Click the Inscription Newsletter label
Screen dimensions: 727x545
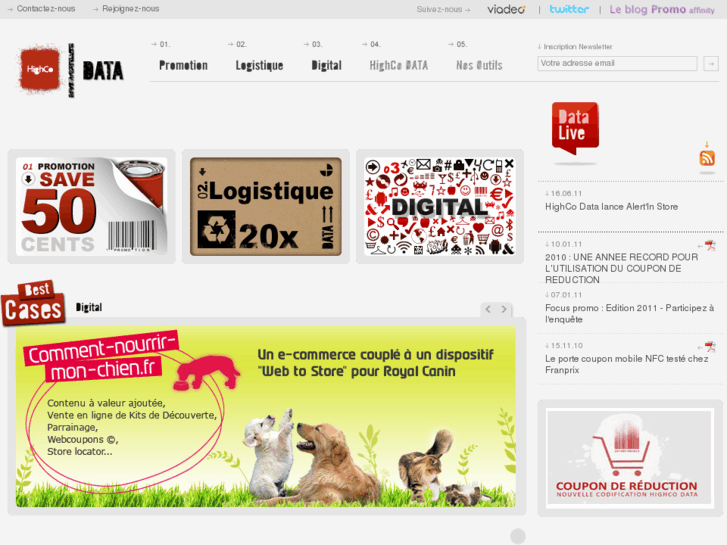pyautogui.click(x=578, y=47)
